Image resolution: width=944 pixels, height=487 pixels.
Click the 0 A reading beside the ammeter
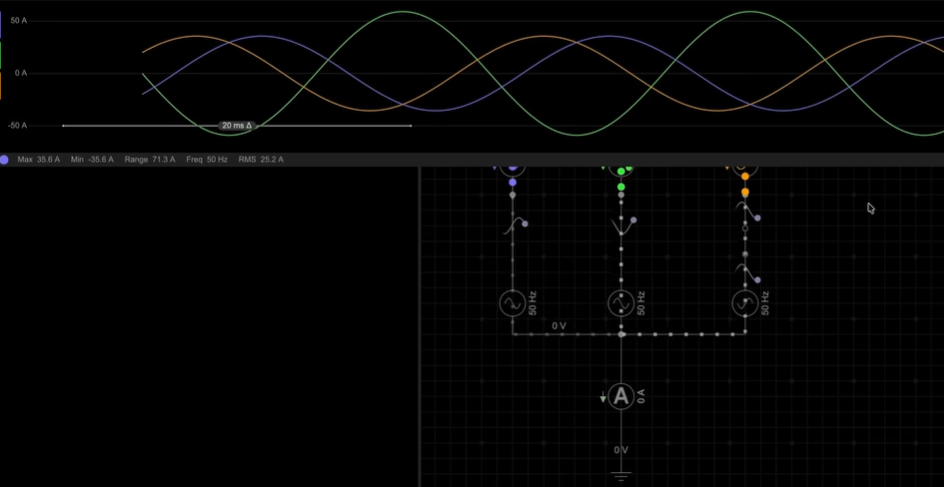coord(641,397)
